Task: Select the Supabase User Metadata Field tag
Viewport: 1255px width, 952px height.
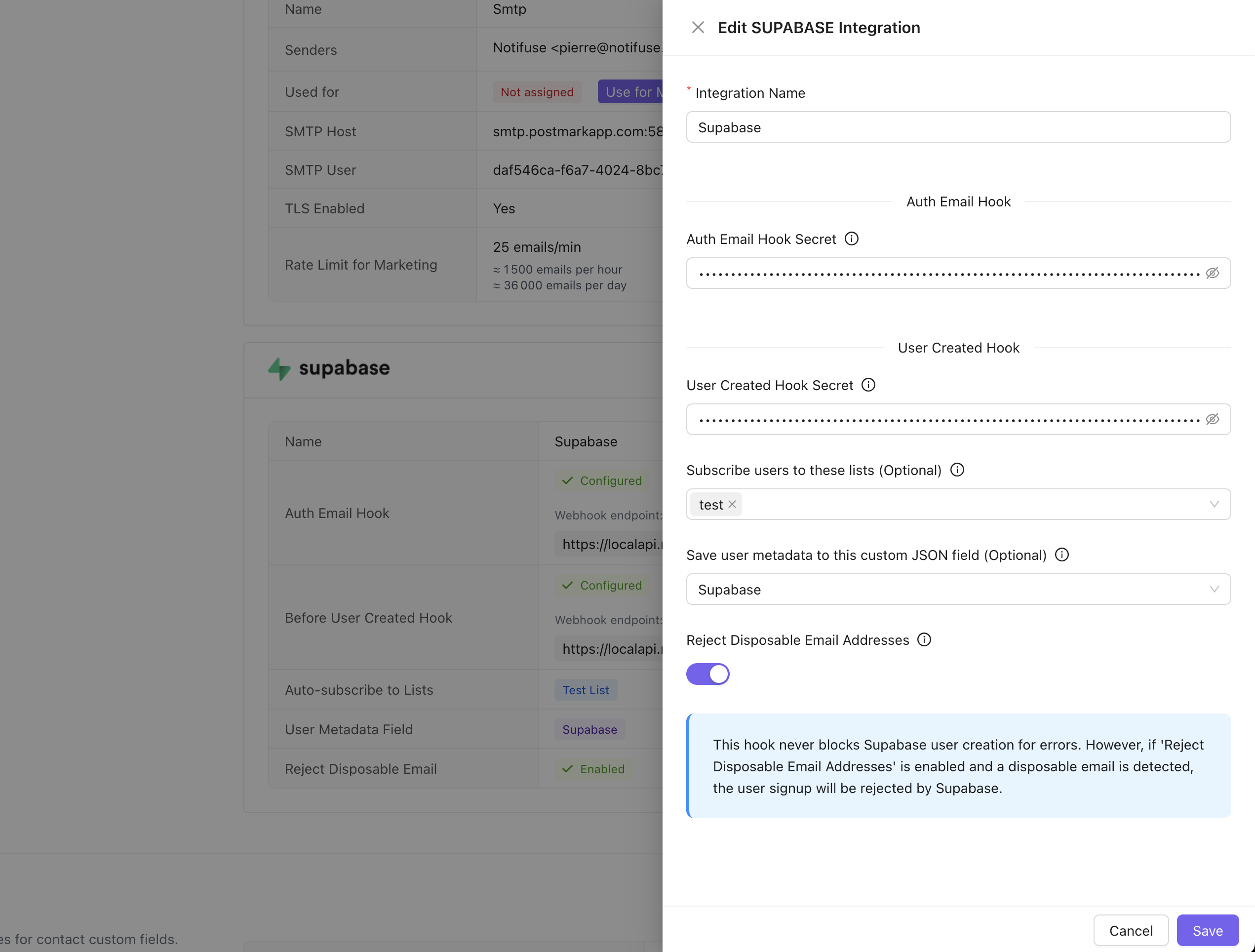Action: (x=589, y=729)
